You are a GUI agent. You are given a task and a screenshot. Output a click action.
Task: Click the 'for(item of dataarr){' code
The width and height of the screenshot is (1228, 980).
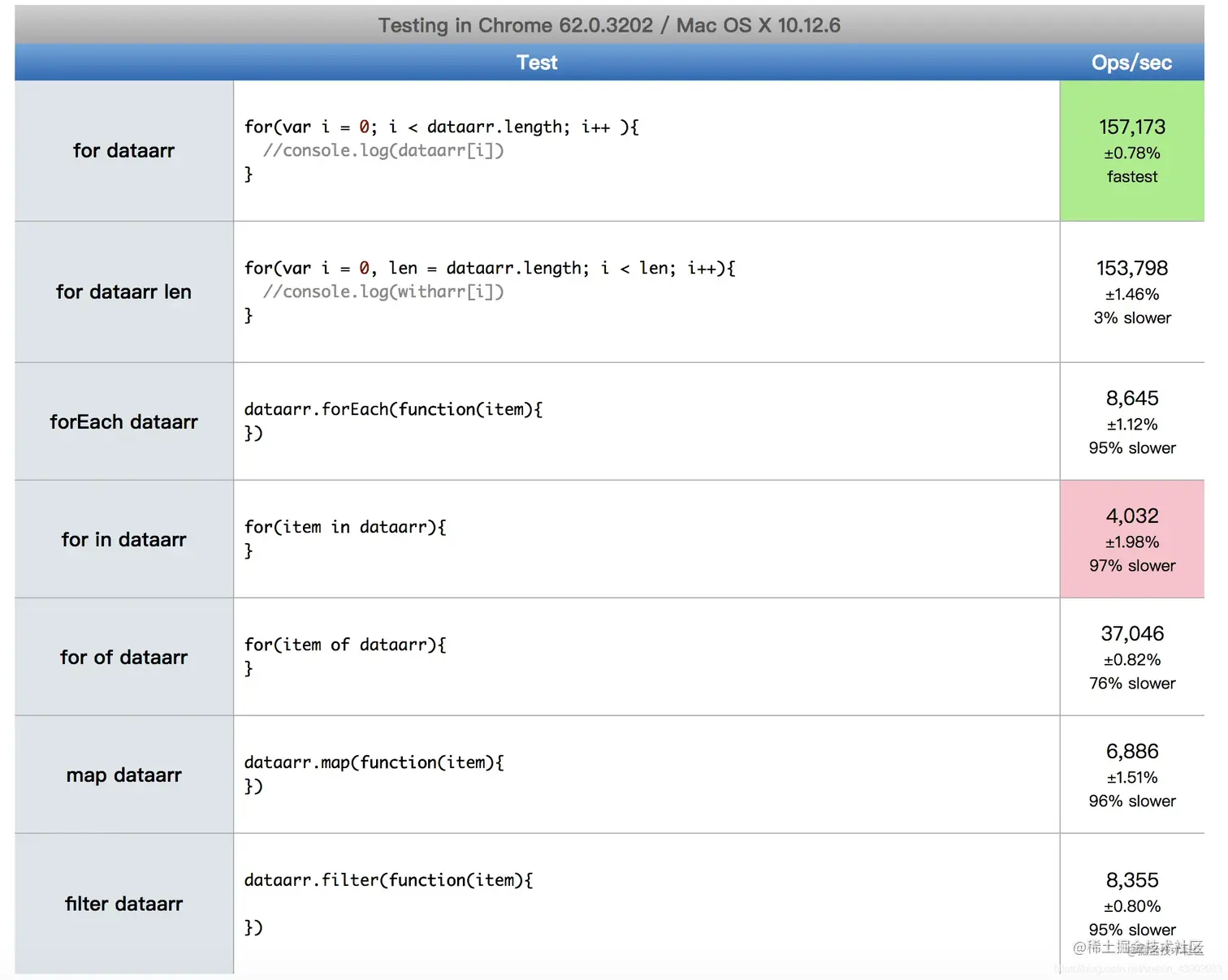[345, 645]
